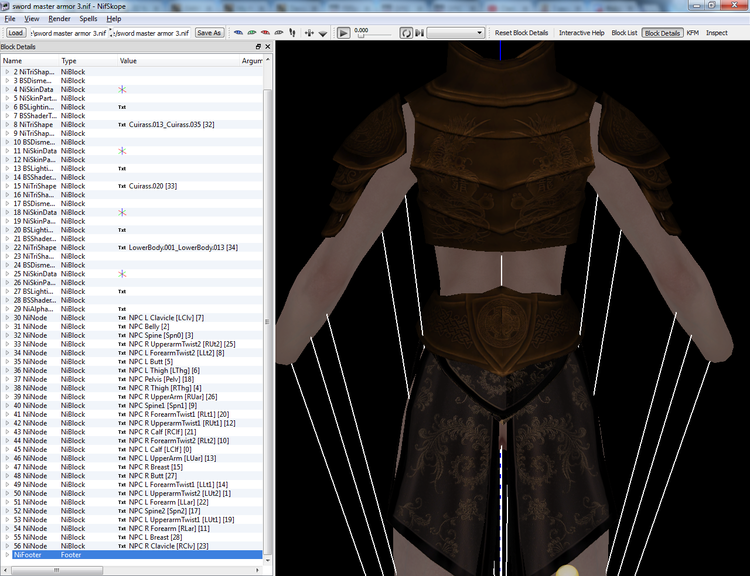Image resolution: width=750 pixels, height=576 pixels.
Task: Click the Txt icon on row 27 BSLighting
Action: coord(122,291)
